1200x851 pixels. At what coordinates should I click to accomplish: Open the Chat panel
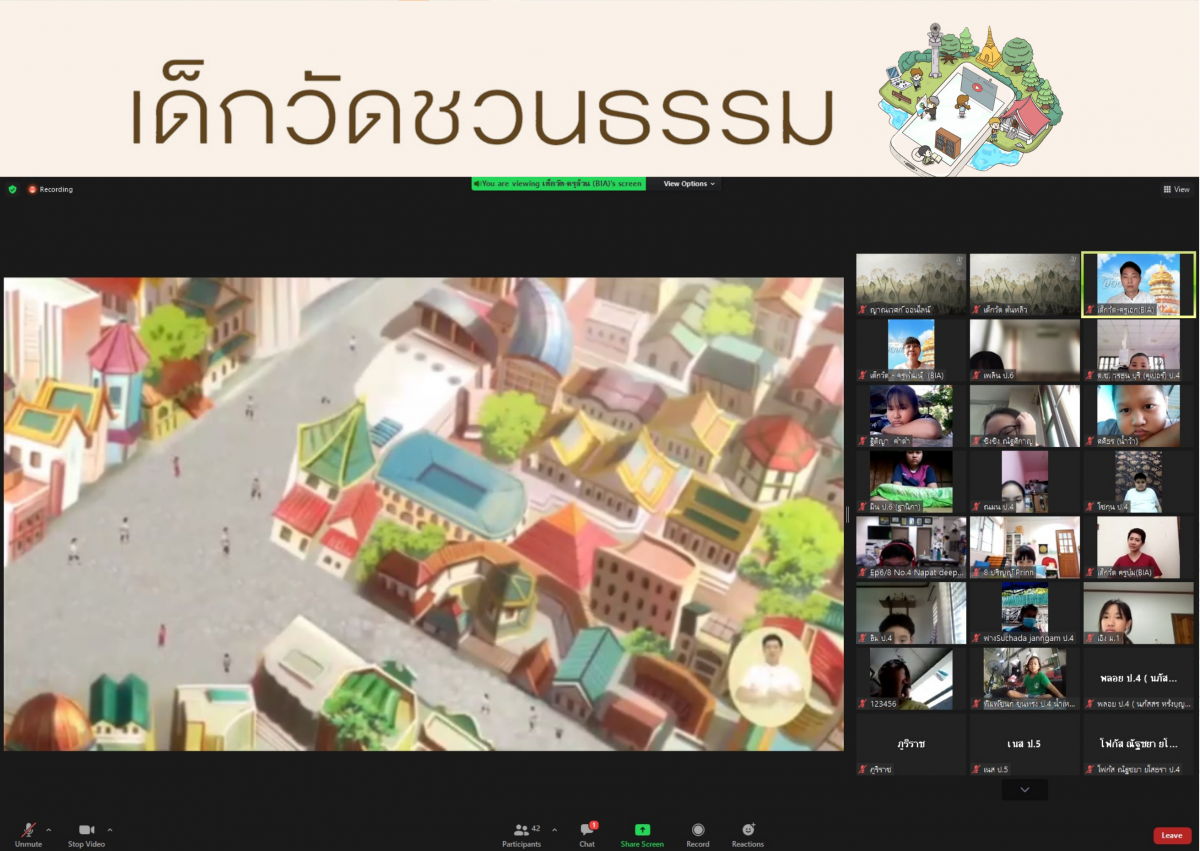[587, 831]
